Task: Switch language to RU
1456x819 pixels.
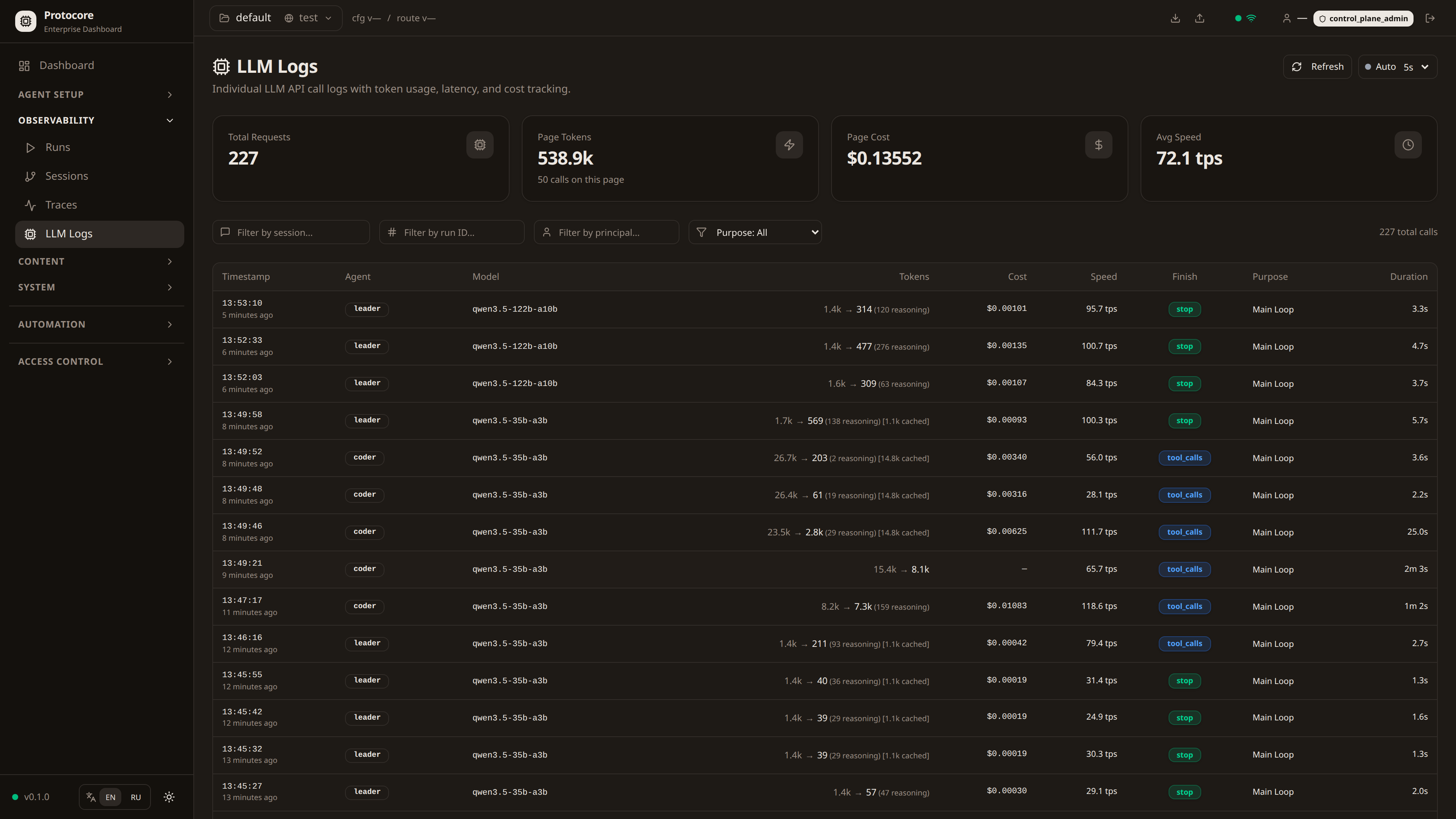Action: pyautogui.click(x=136, y=797)
